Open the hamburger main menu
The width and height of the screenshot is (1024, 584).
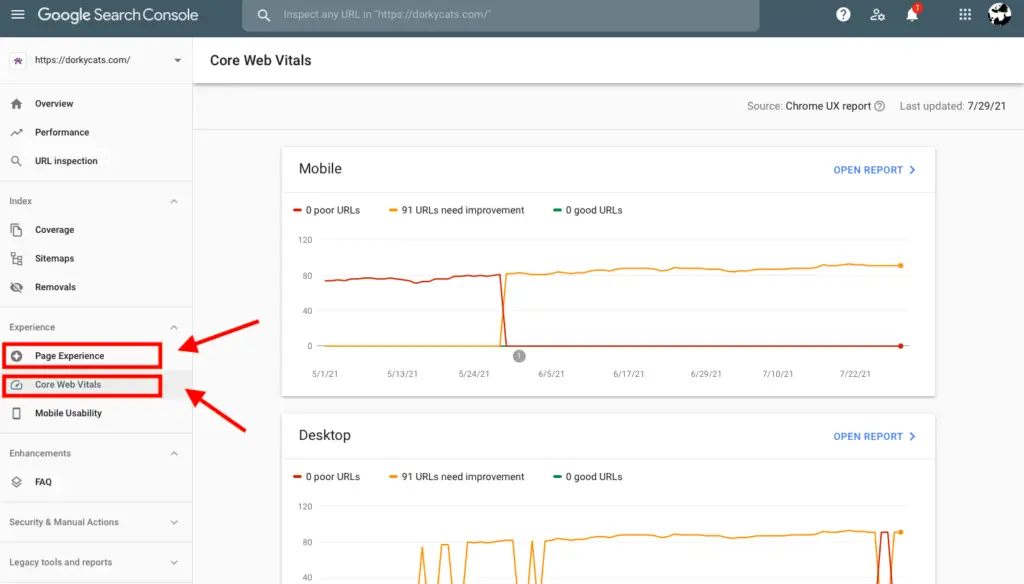tap(18, 14)
